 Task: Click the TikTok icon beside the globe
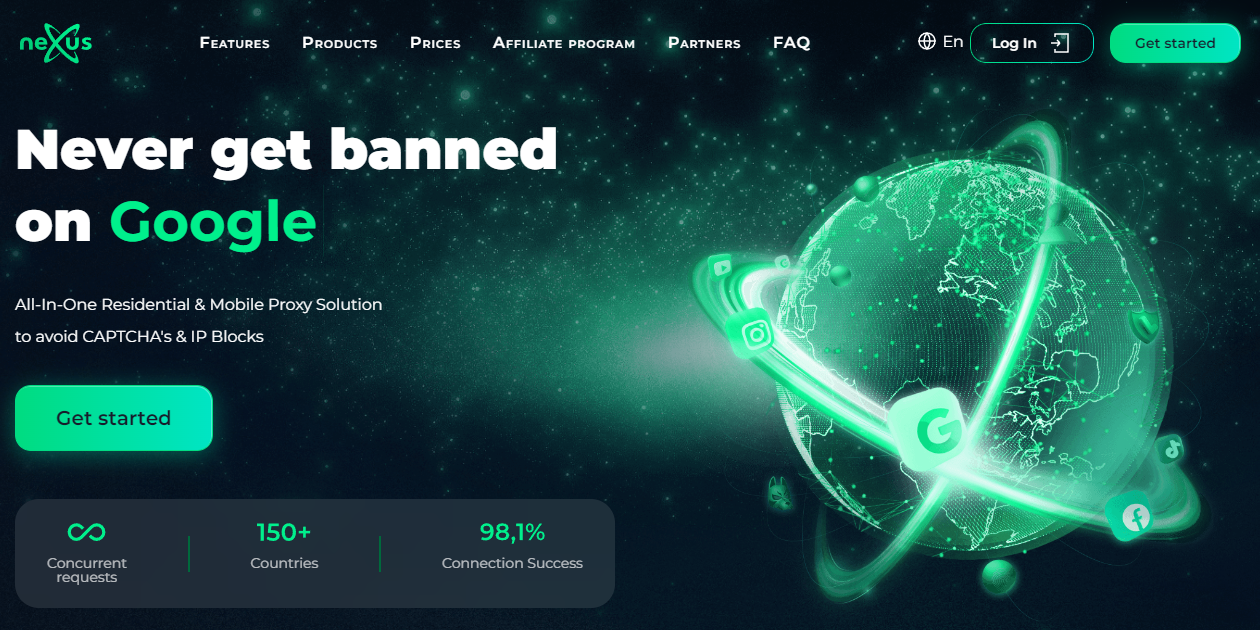(x=1172, y=449)
